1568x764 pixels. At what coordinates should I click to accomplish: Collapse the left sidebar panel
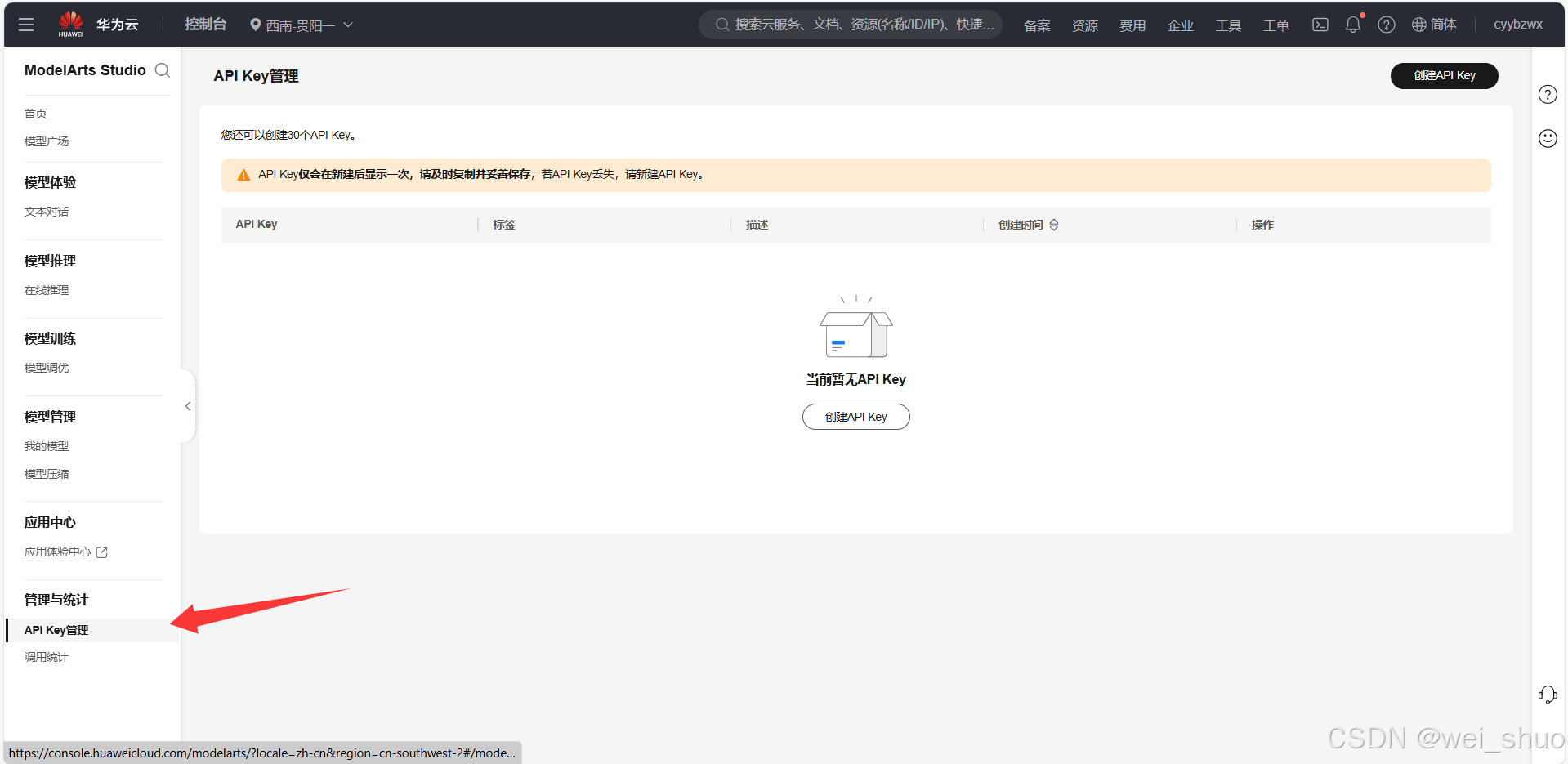click(188, 406)
